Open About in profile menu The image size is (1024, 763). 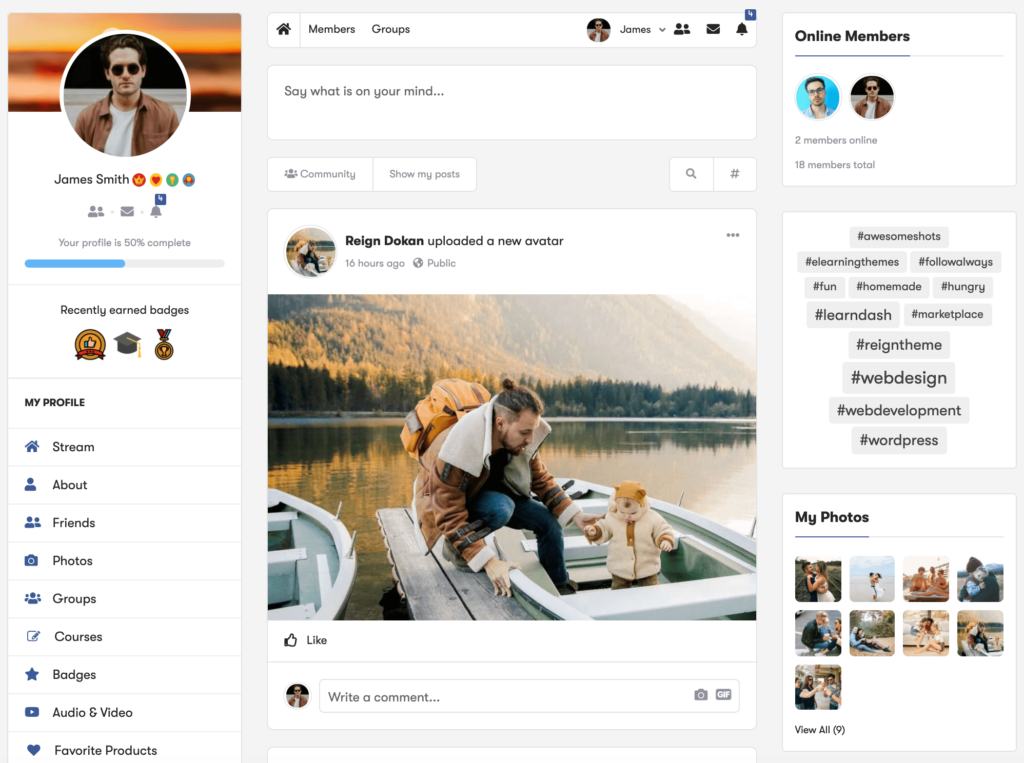(x=125, y=485)
